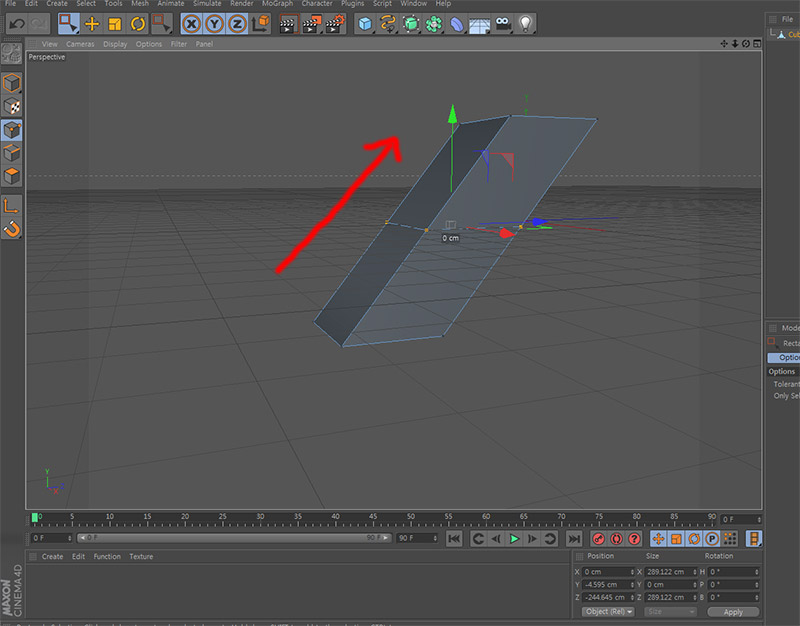The height and width of the screenshot is (626, 800).
Task: Switch to Edges mode
Action: (x=11, y=153)
